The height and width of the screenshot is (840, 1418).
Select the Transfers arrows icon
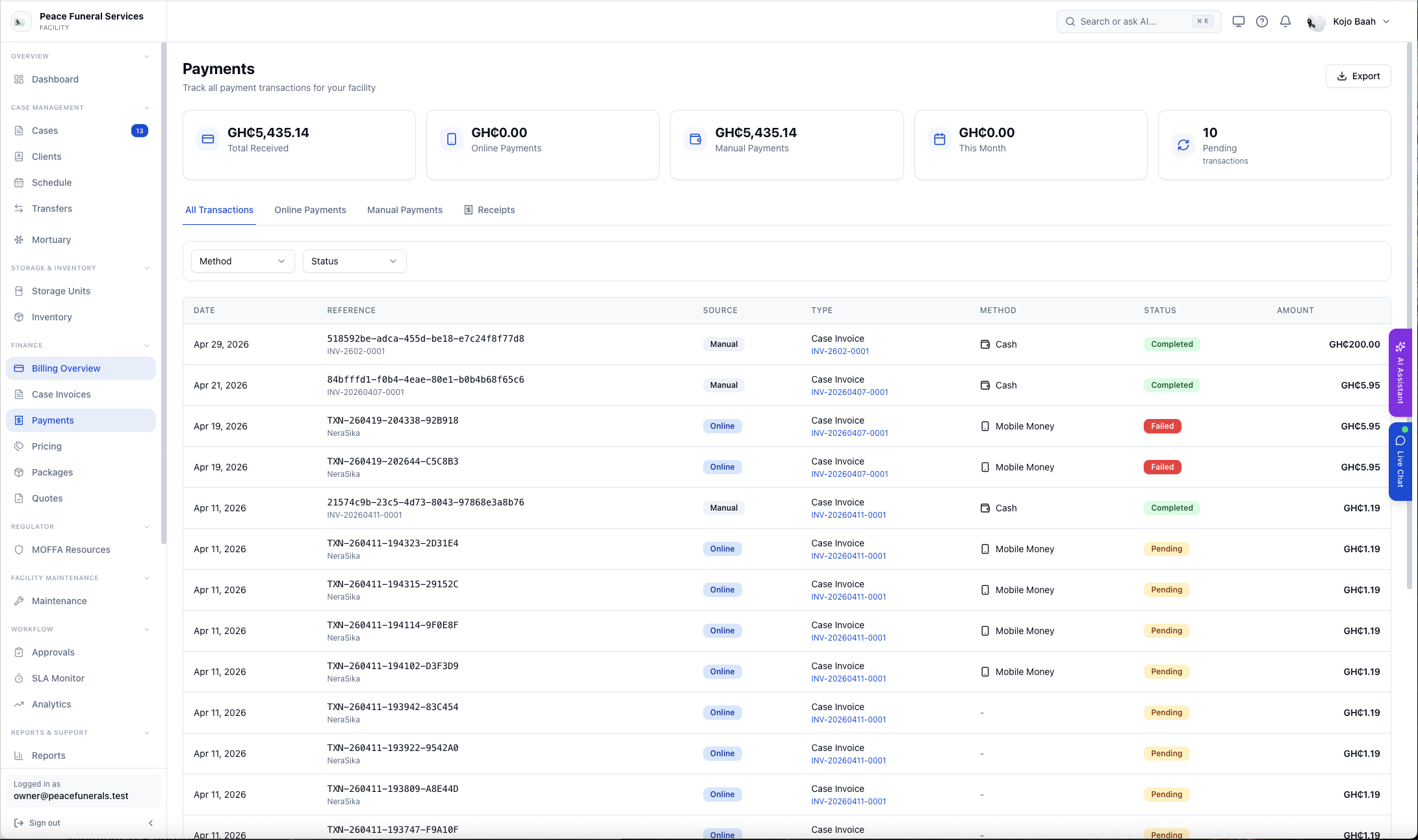coord(19,209)
